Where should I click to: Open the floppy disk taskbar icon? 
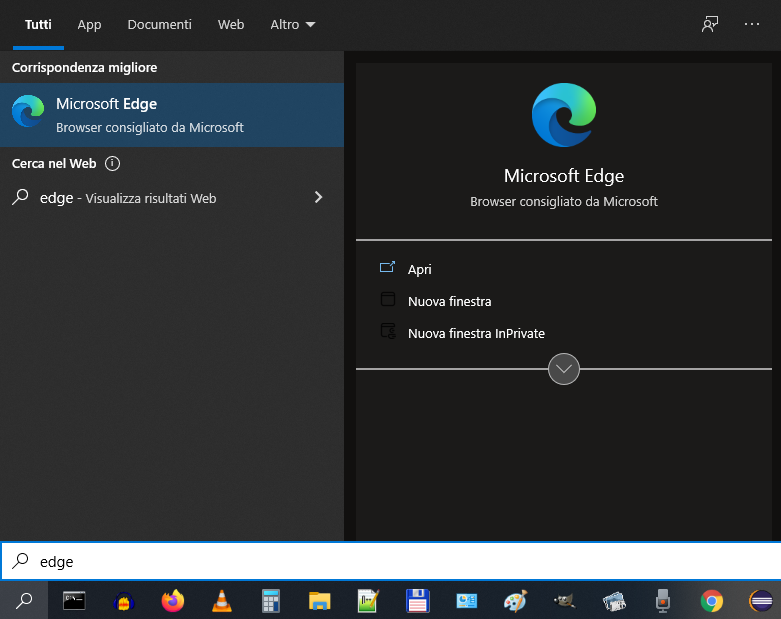(417, 601)
